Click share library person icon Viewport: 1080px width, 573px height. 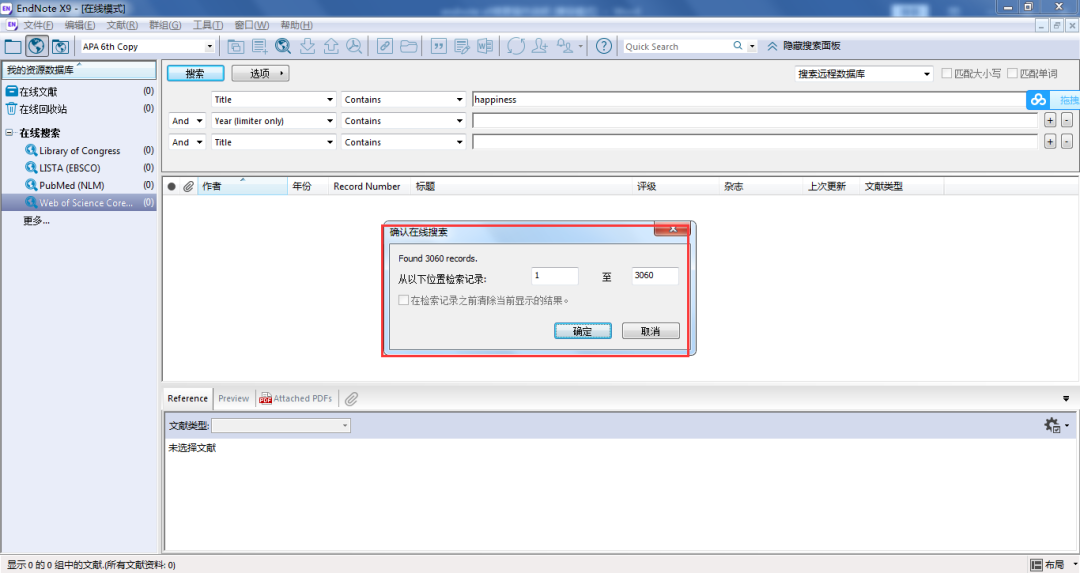click(540, 46)
